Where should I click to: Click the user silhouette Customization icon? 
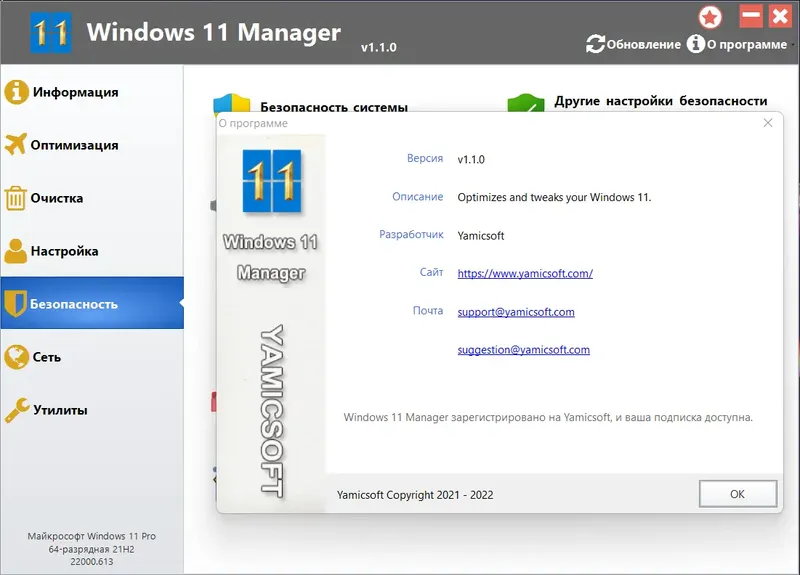(16, 251)
